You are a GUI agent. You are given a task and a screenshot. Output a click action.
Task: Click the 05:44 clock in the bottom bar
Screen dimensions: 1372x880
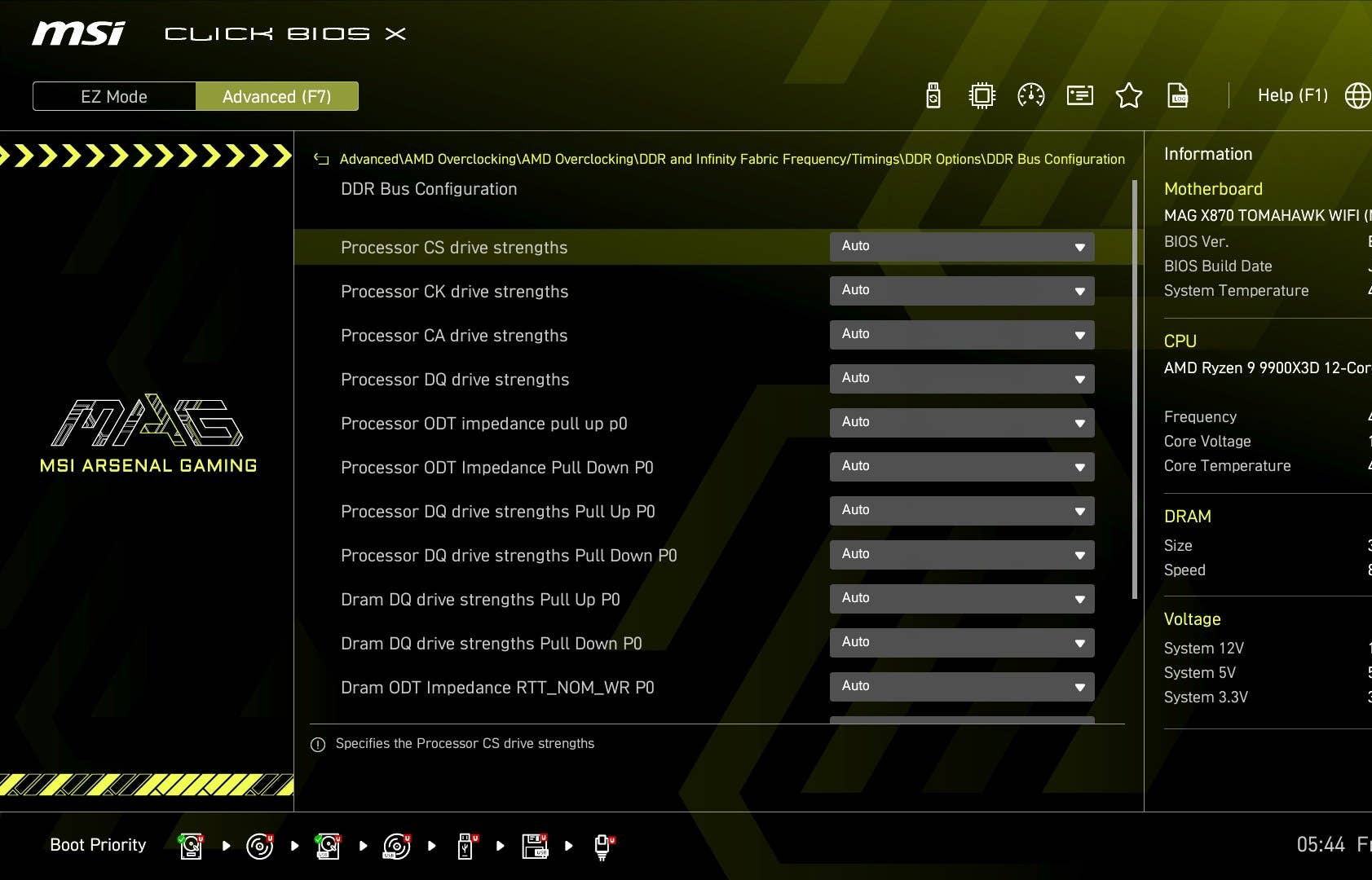(x=1321, y=845)
